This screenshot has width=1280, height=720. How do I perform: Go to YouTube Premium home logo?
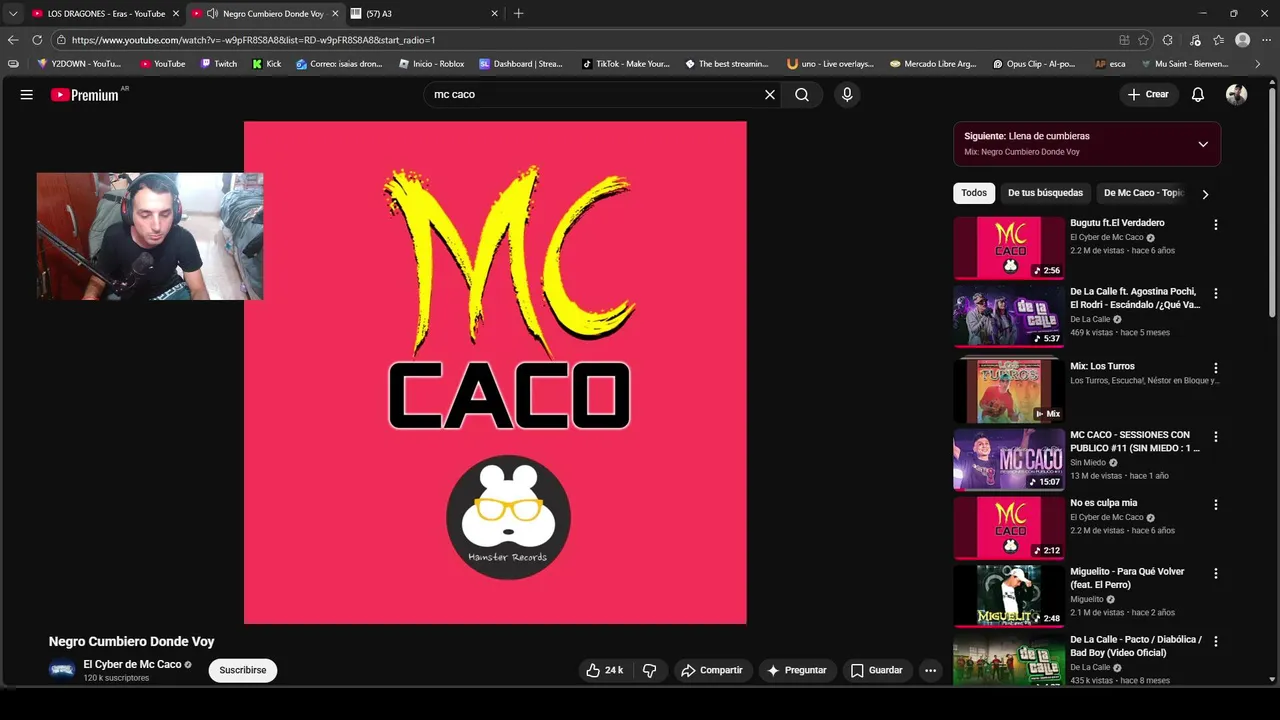tap(85, 95)
